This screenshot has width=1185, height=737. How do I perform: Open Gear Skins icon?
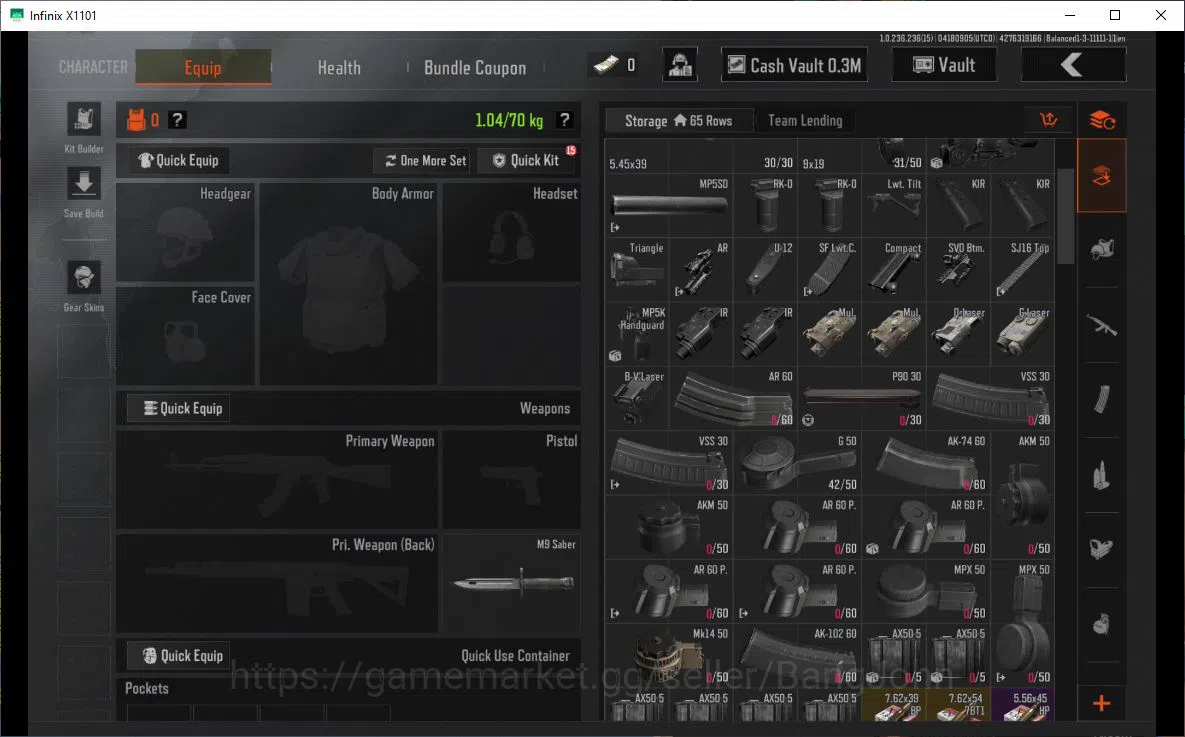(x=84, y=278)
